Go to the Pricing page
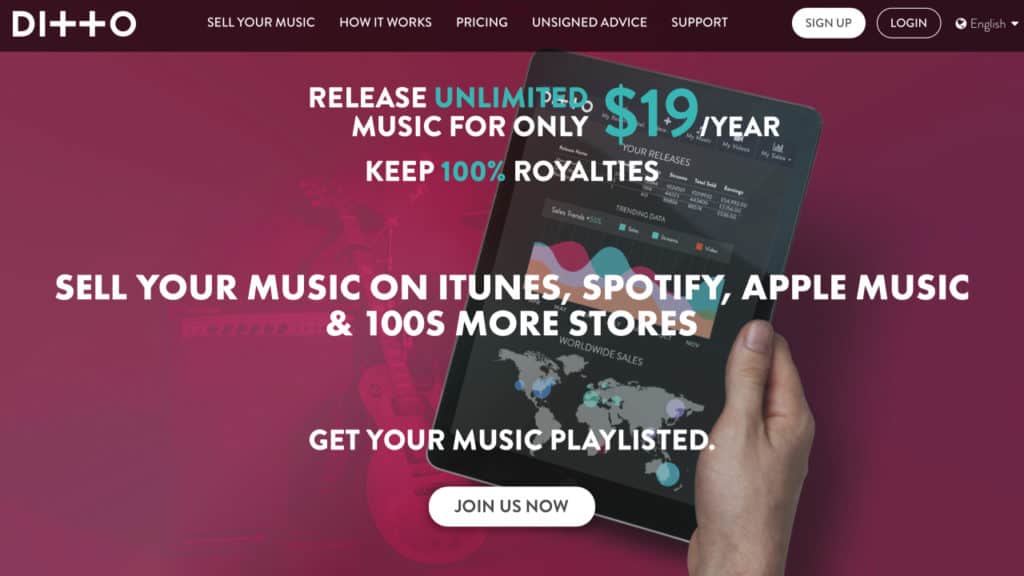 (x=482, y=22)
